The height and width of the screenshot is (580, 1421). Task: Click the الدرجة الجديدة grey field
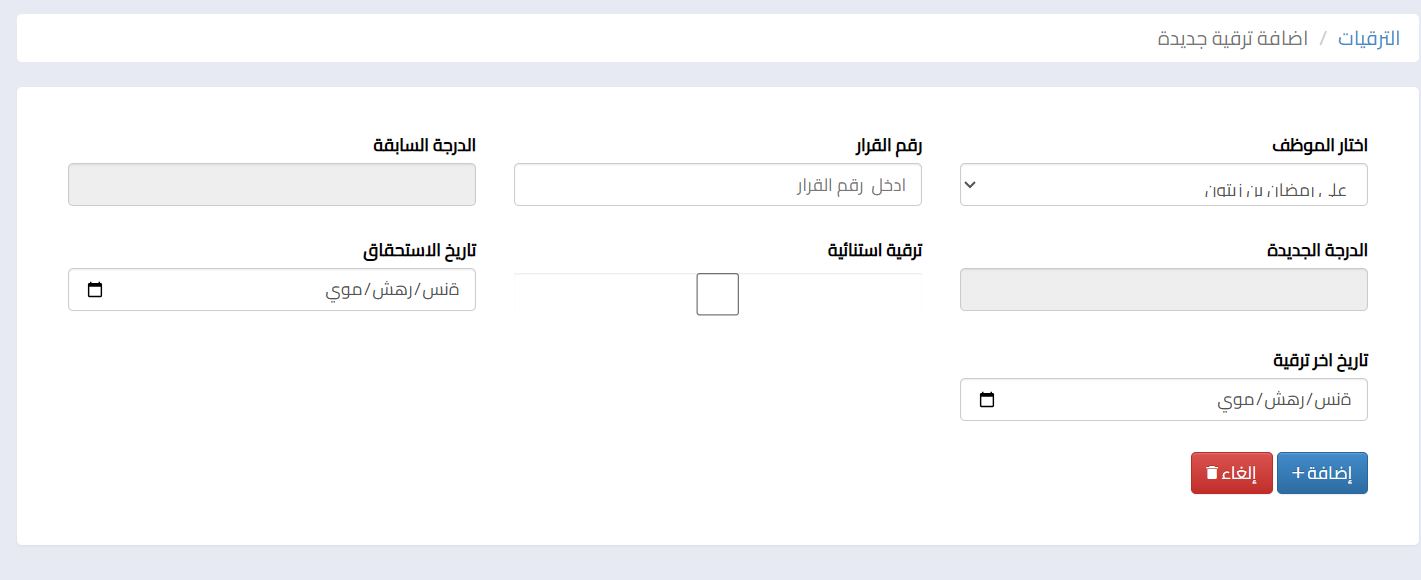pos(1163,290)
